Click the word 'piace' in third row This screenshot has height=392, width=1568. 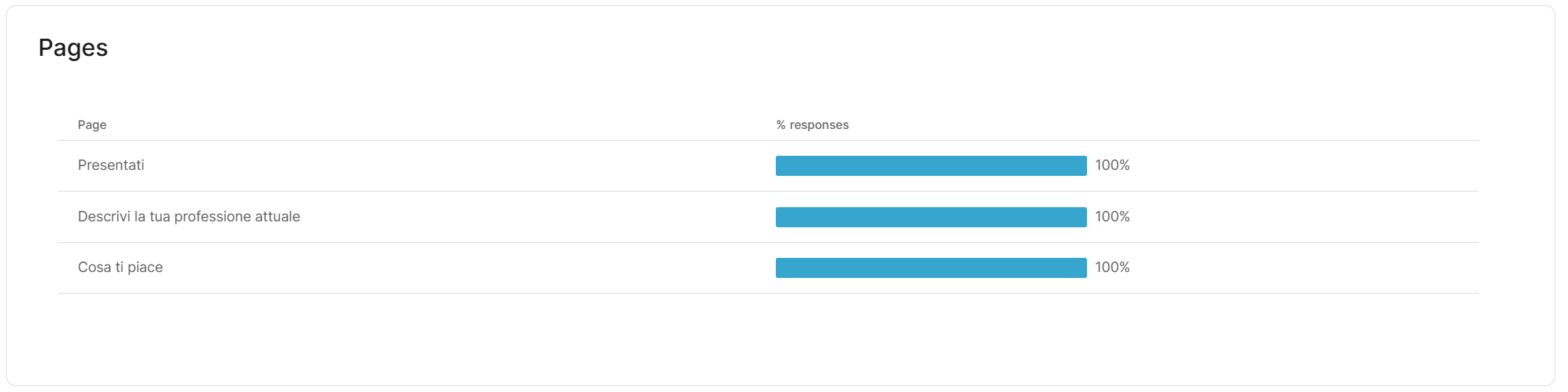145,268
